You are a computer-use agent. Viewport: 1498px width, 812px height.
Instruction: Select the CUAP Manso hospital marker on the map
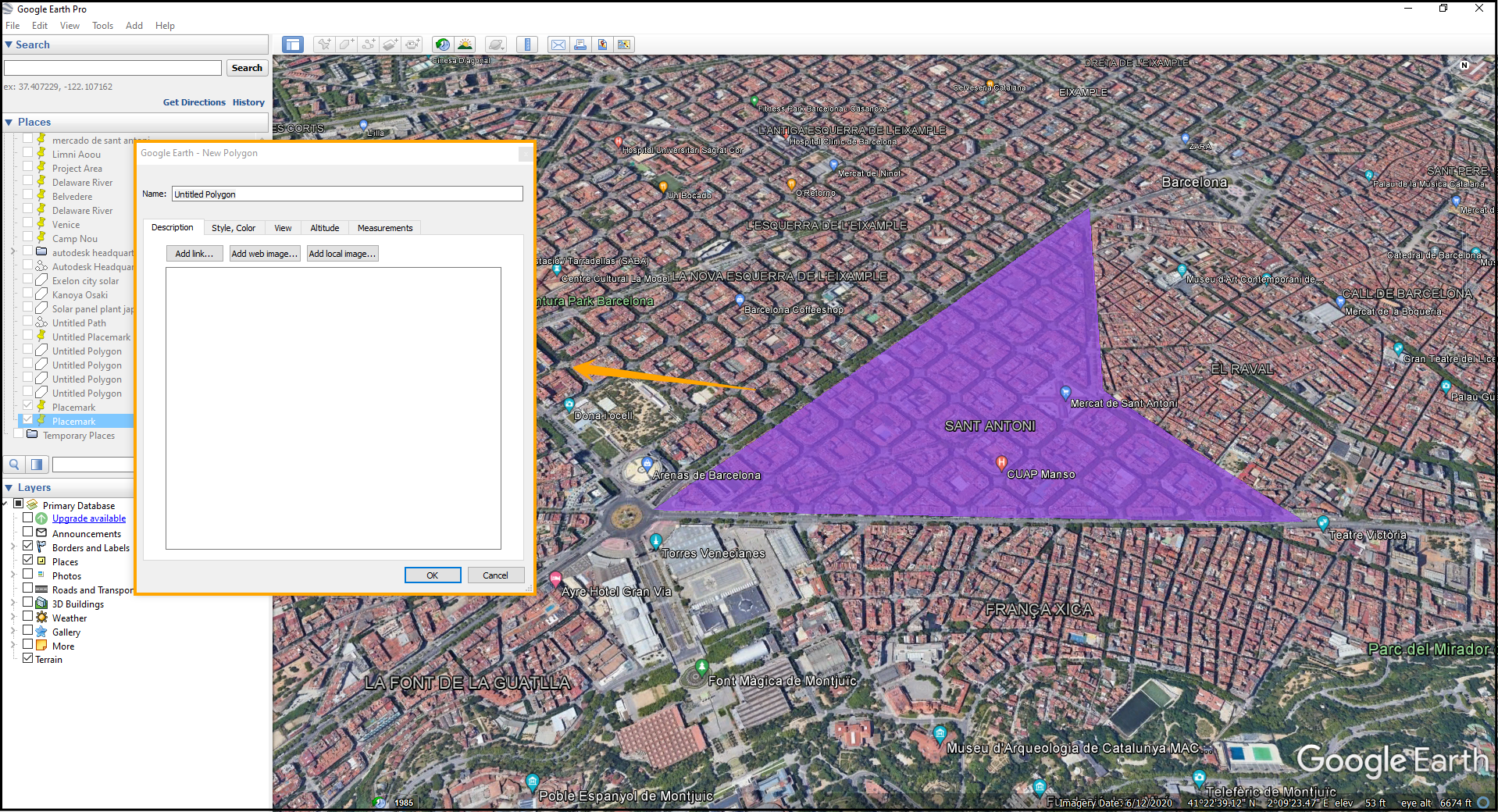tap(1001, 463)
